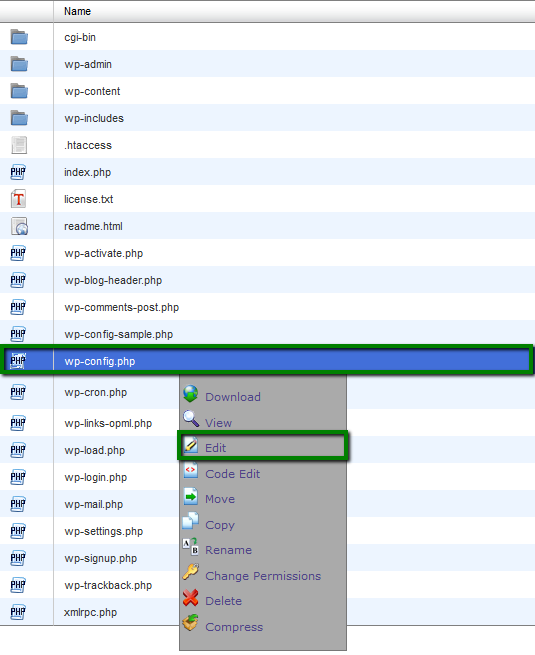This screenshot has width=535, height=655.
Task: Click the Edit pencil icon
Action: 191,445
